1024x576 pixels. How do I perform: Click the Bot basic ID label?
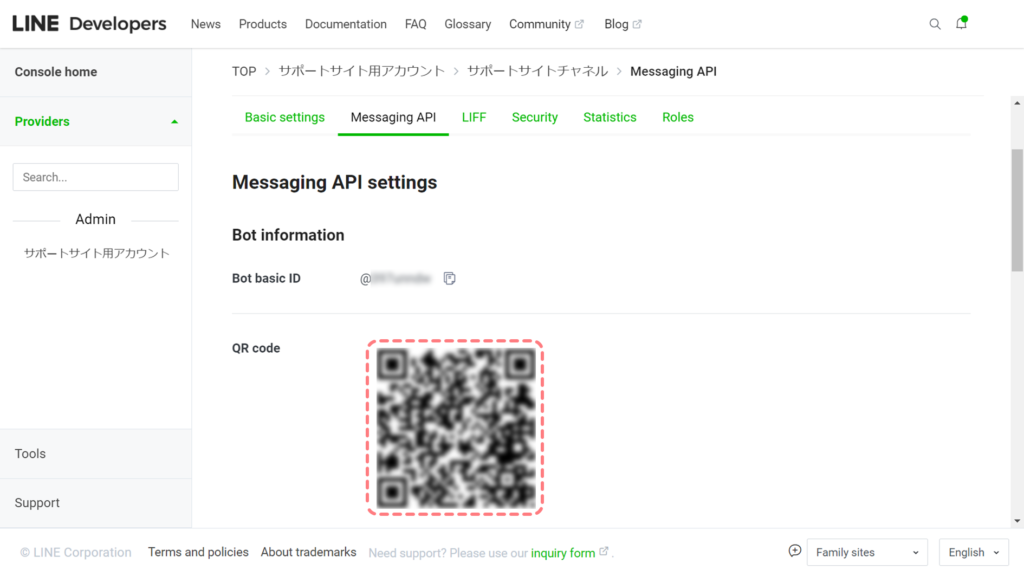click(x=266, y=278)
